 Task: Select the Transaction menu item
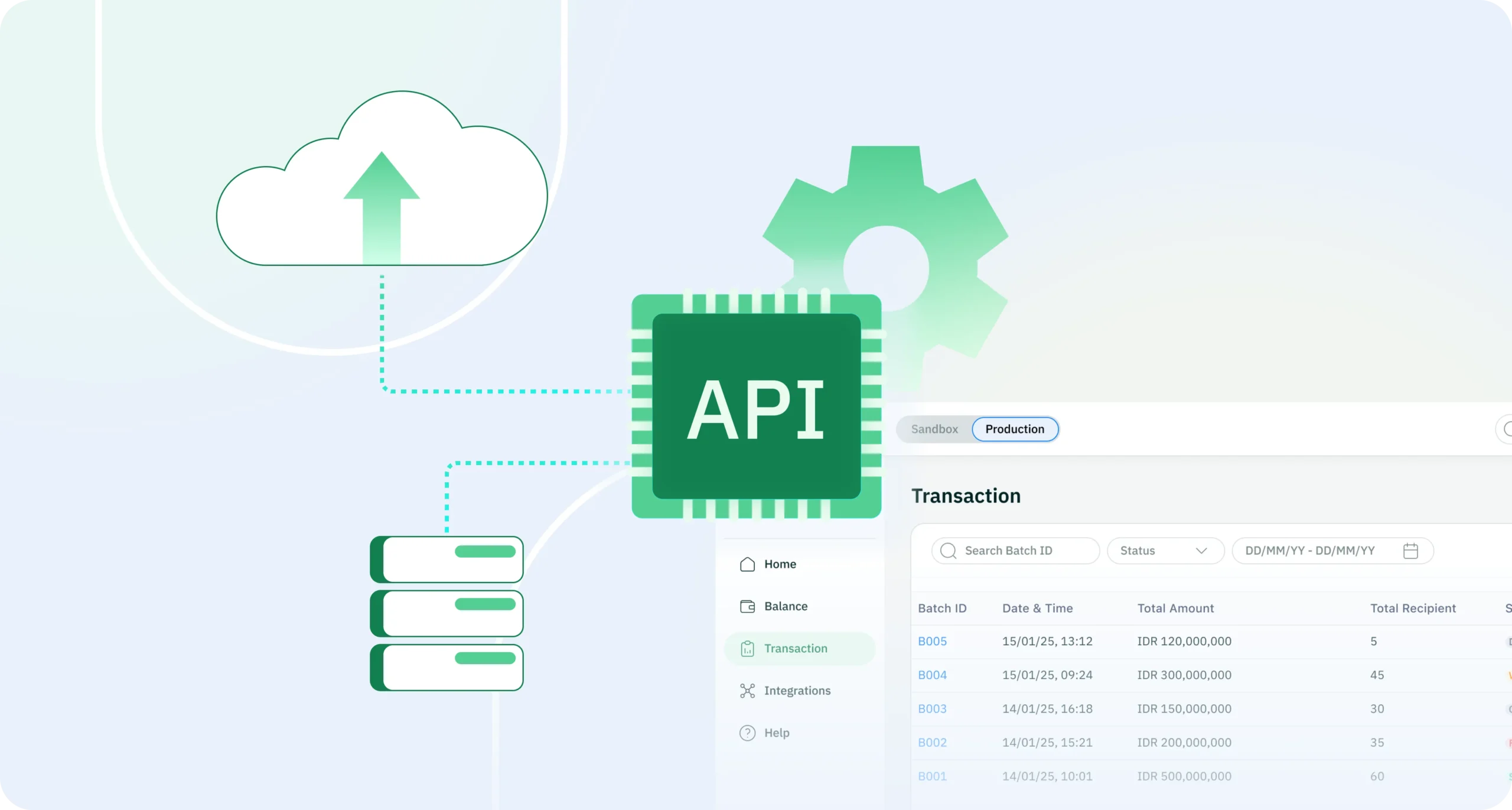click(x=799, y=649)
